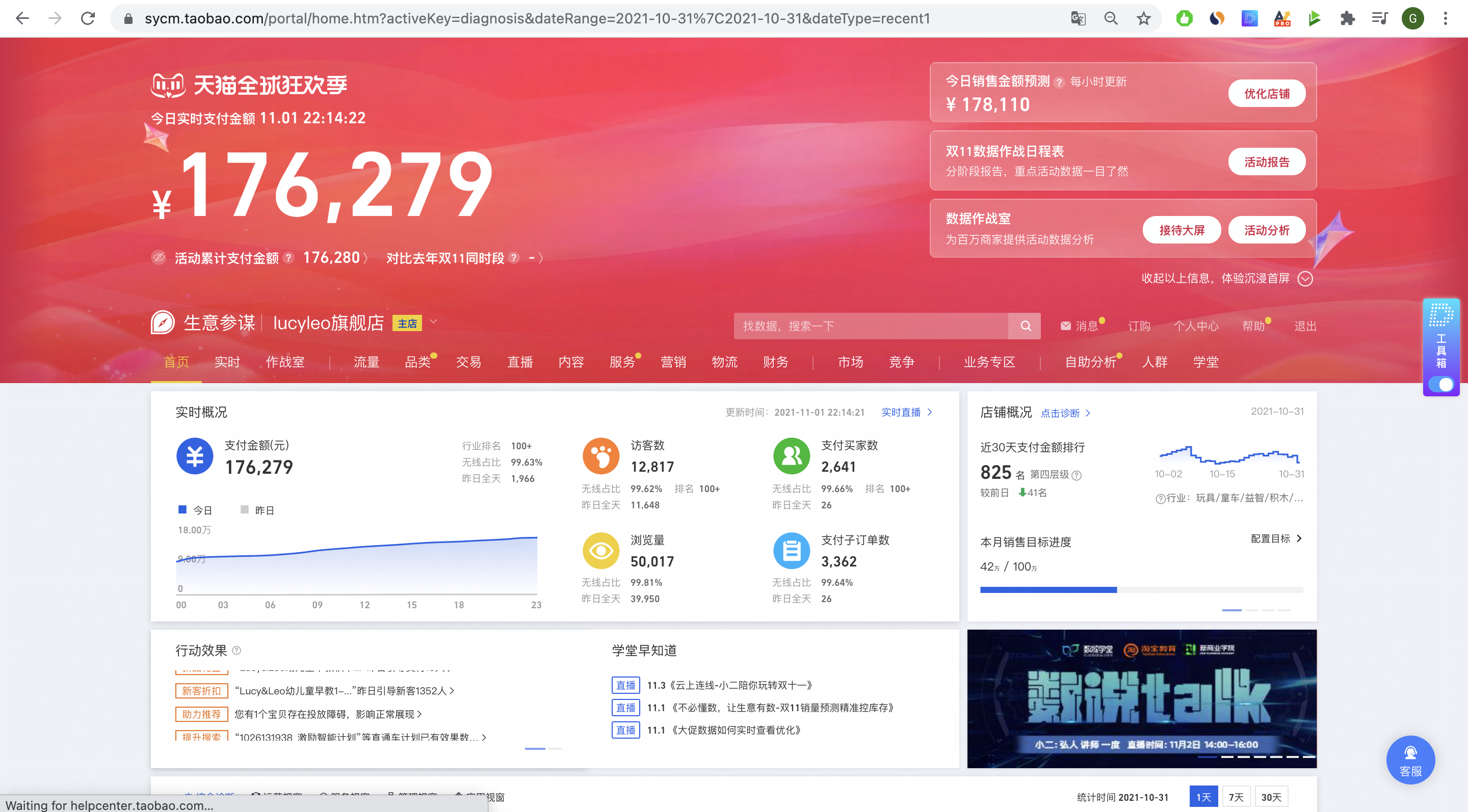Toggle 今日 legend in payment chart
The width and height of the screenshot is (1468, 812).
tap(195, 509)
